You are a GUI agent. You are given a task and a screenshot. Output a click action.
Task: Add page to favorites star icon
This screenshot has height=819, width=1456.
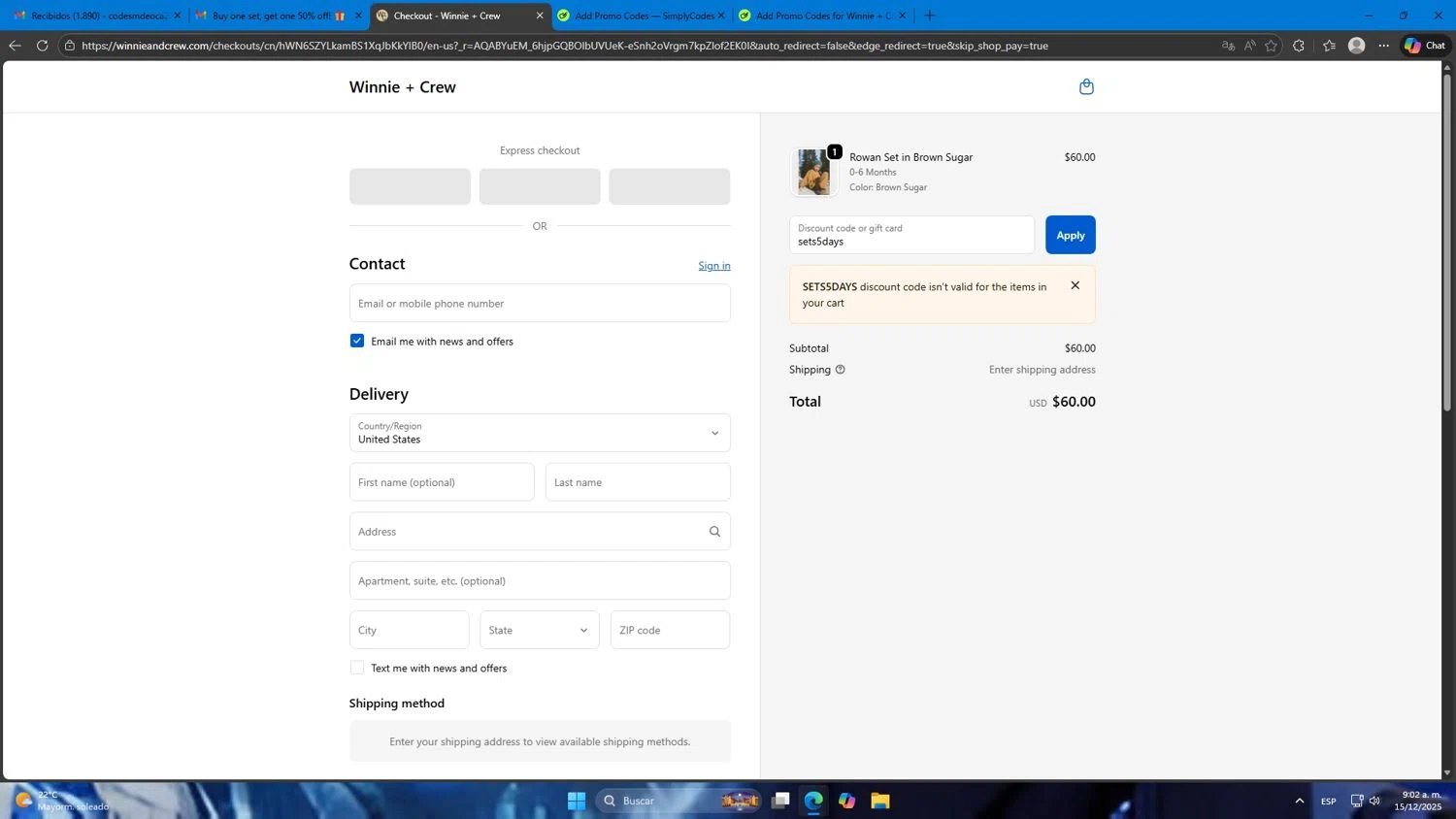[1271, 46]
